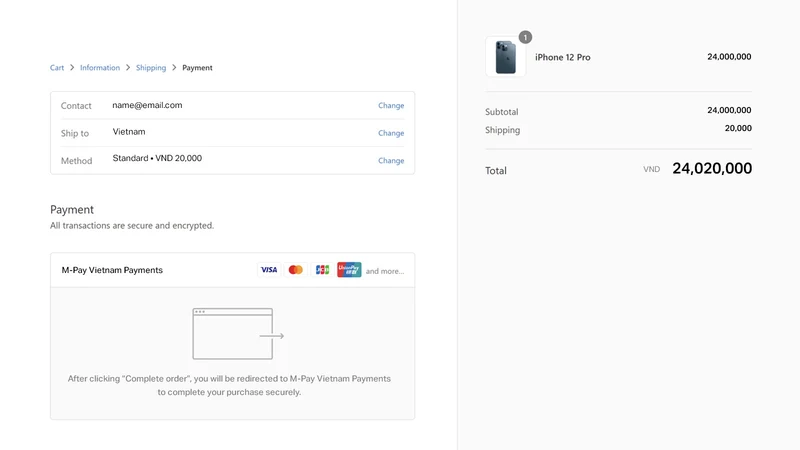Click the chevron after Shipping breadcrumb
Viewport: 800px width, 450px height.
(x=174, y=67)
